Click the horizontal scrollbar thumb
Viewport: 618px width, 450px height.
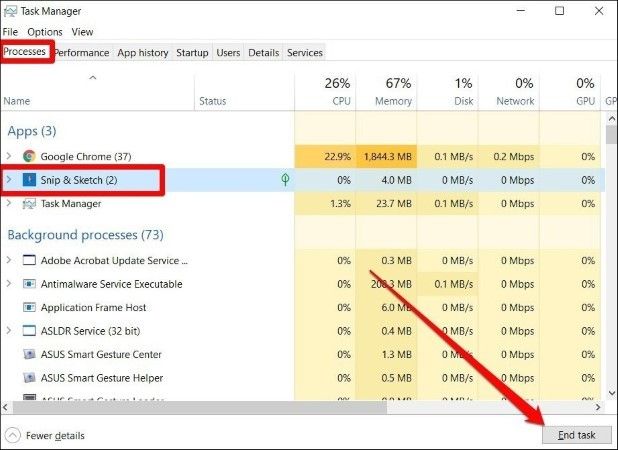199,407
